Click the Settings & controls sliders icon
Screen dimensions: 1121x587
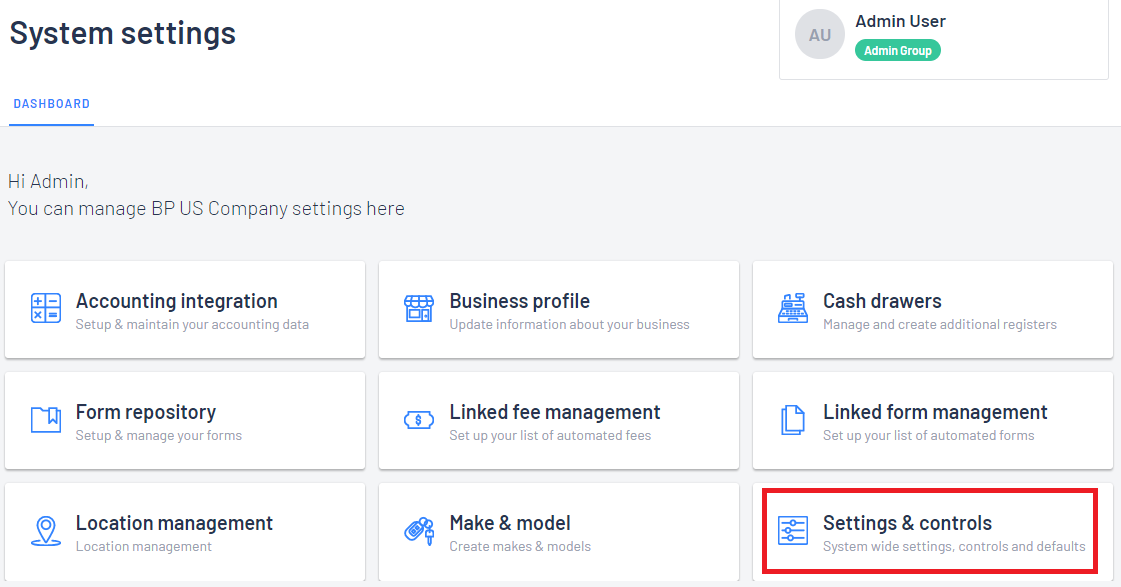[x=793, y=531]
